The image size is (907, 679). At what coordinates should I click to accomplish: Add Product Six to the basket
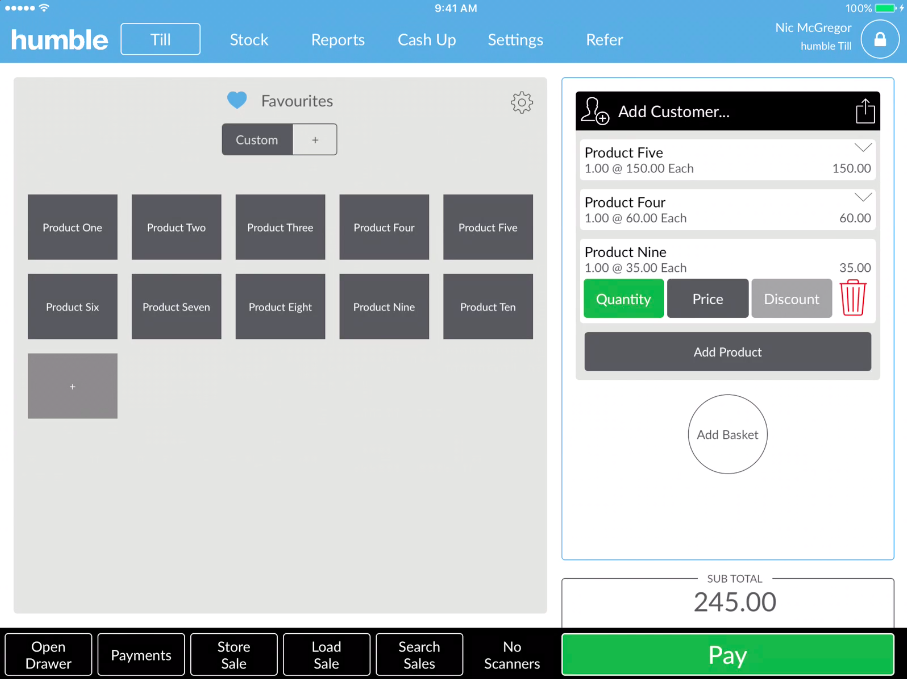point(72,307)
